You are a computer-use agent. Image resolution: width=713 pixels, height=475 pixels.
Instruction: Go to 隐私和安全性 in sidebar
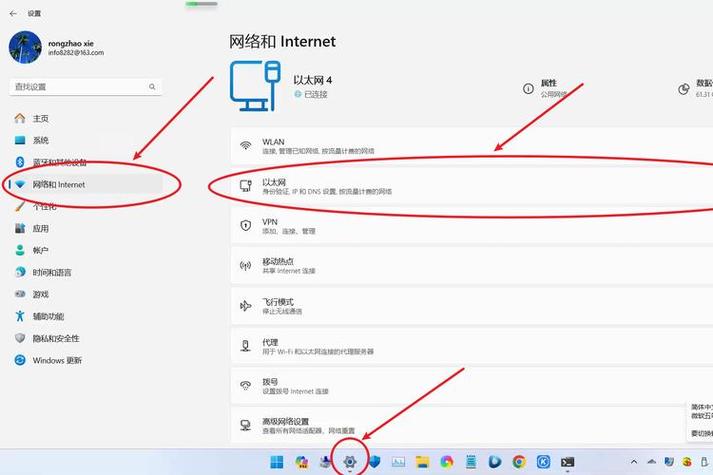[x=55, y=338]
